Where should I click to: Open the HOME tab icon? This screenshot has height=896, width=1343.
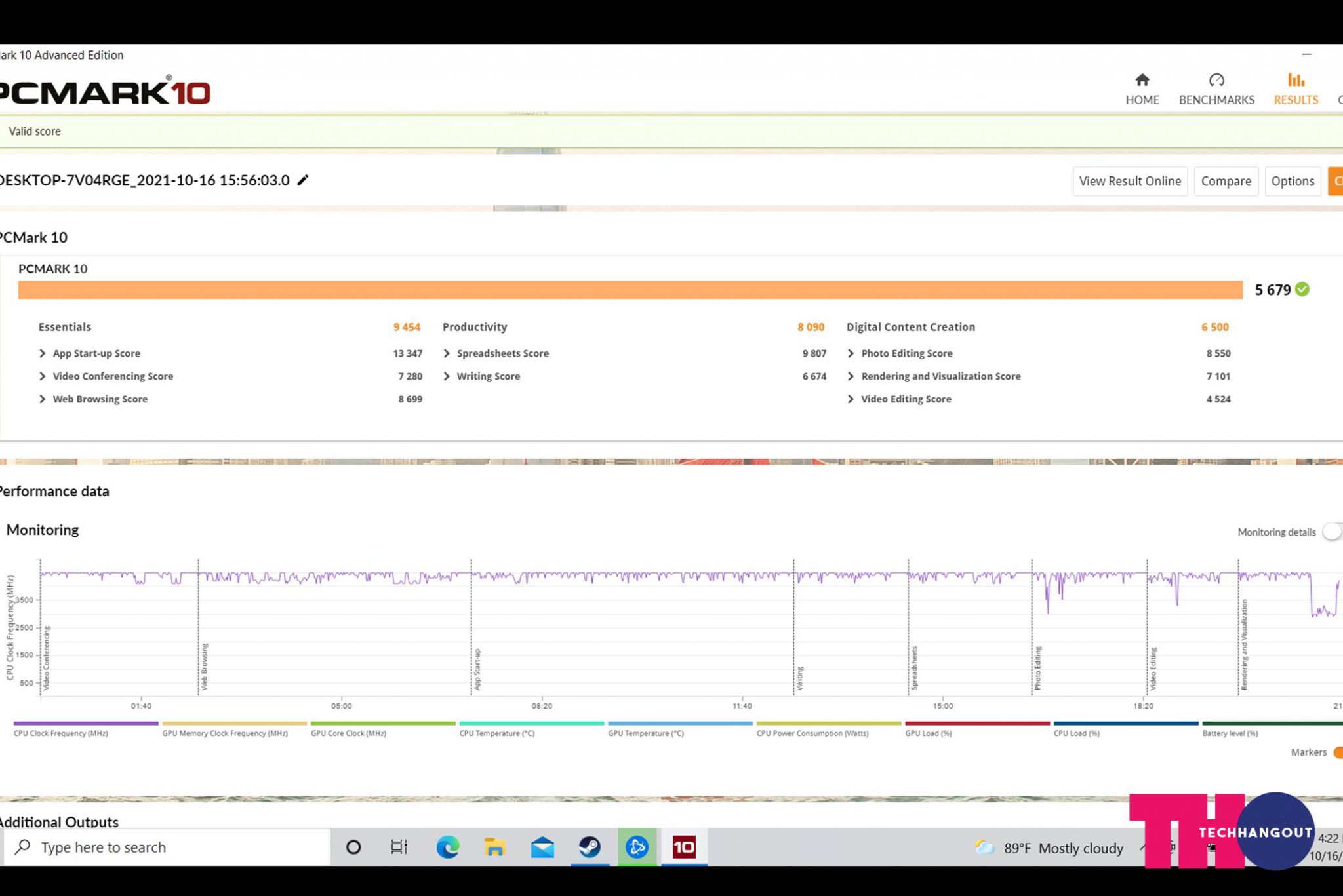[1142, 80]
